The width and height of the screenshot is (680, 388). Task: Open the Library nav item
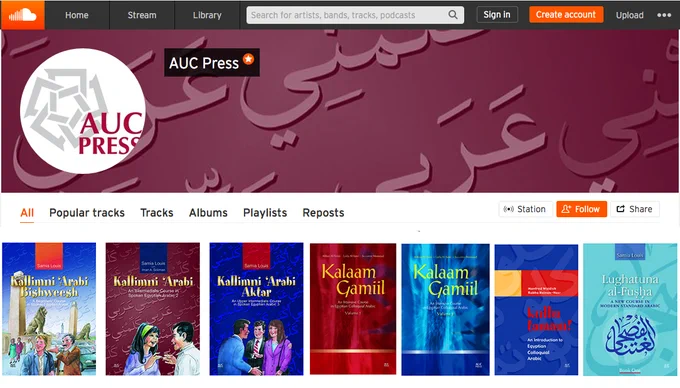207,15
